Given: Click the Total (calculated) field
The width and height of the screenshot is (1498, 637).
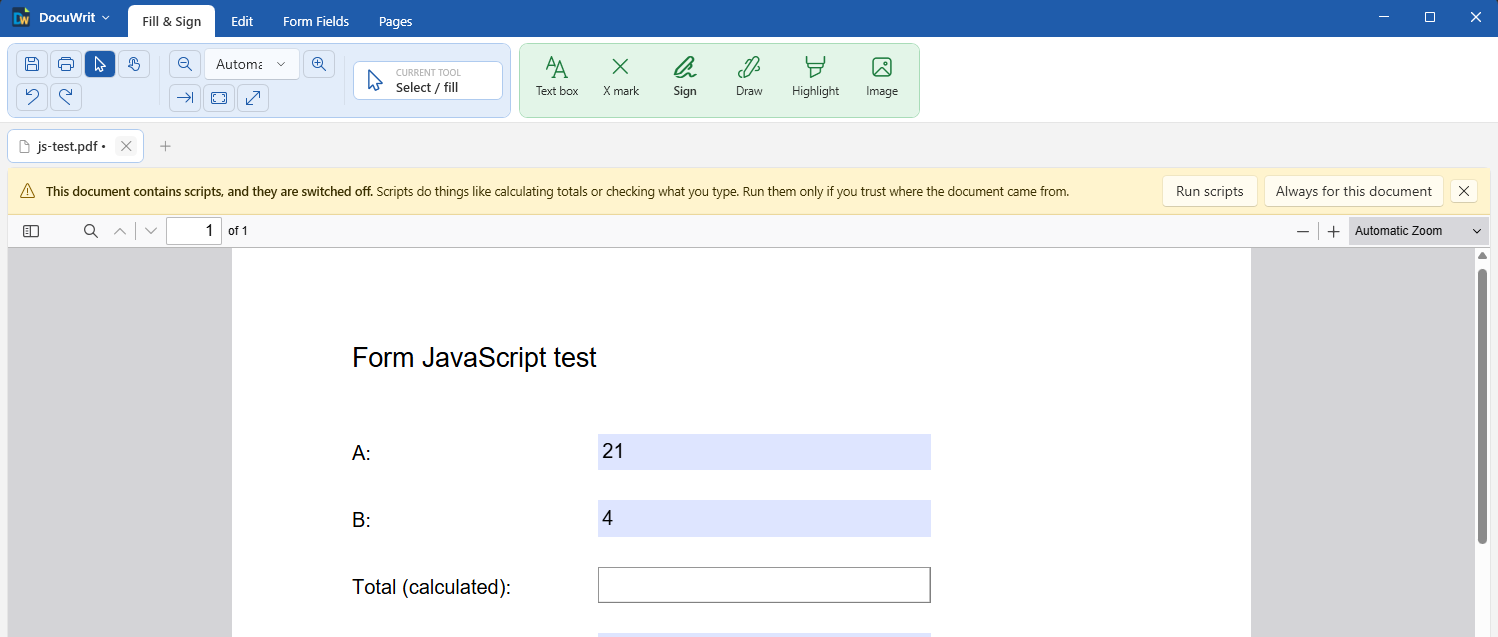Looking at the screenshot, I should point(764,585).
